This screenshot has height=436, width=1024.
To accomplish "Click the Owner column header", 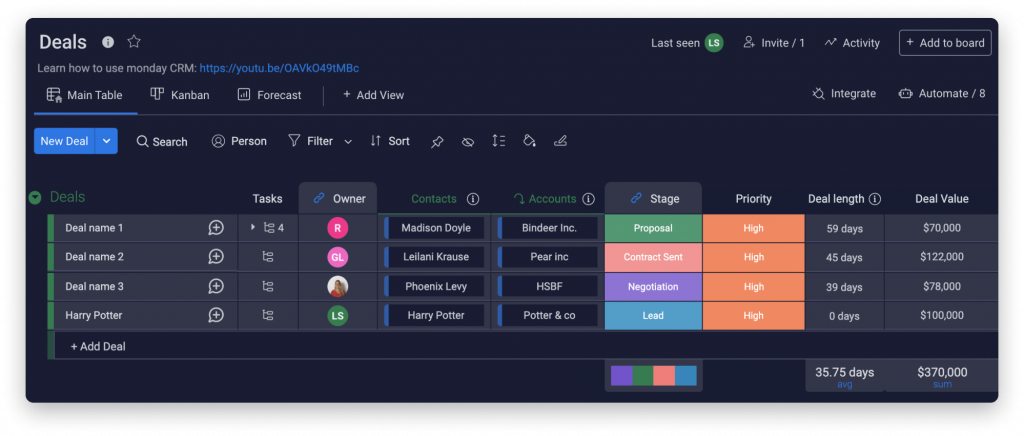I will [338, 198].
